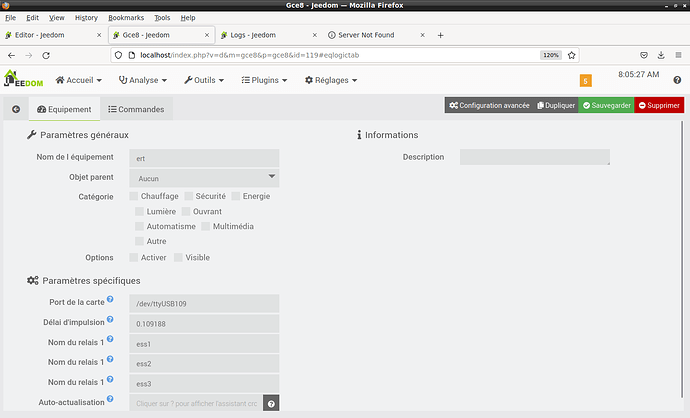The height and width of the screenshot is (418, 690).
Task: Check the Energie category
Action: [236, 196]
